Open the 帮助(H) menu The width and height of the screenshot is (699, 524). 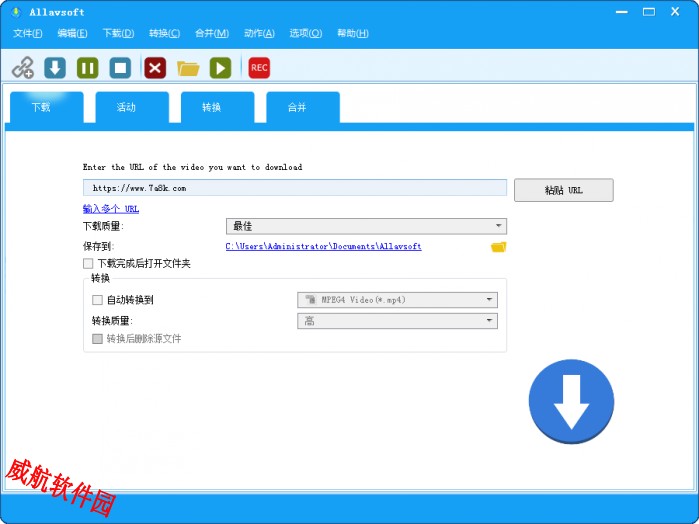[x=353, y=33]
